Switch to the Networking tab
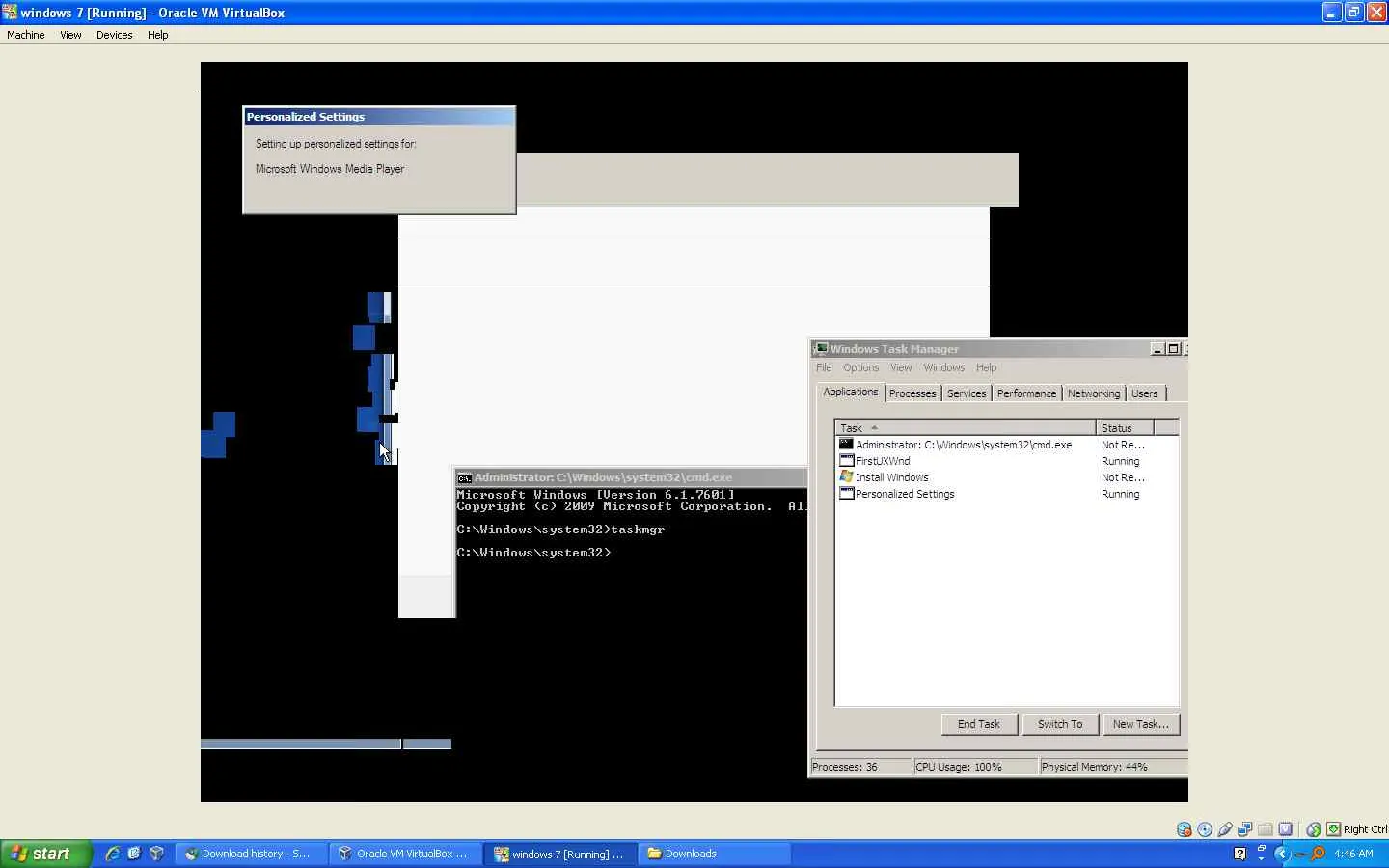 point(1094,393)
